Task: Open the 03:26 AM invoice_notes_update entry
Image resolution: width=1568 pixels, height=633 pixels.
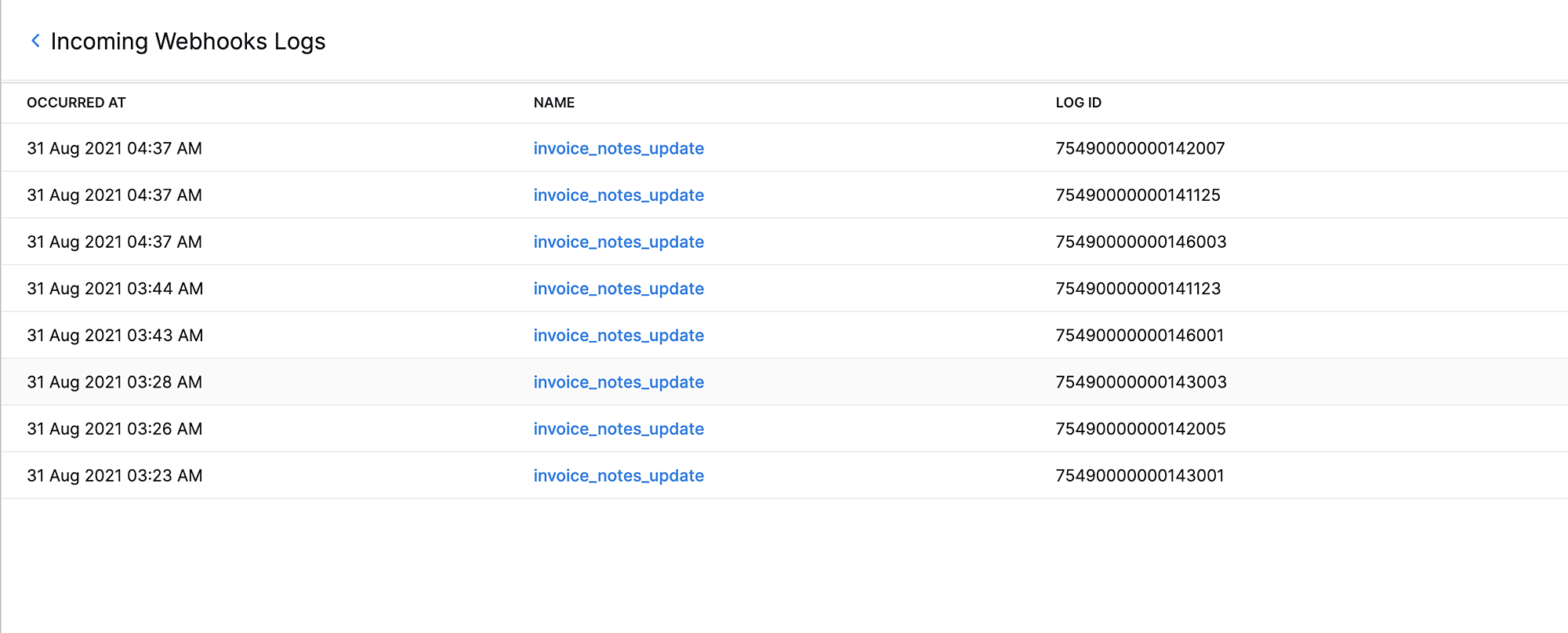Action: tap(619, 428)
